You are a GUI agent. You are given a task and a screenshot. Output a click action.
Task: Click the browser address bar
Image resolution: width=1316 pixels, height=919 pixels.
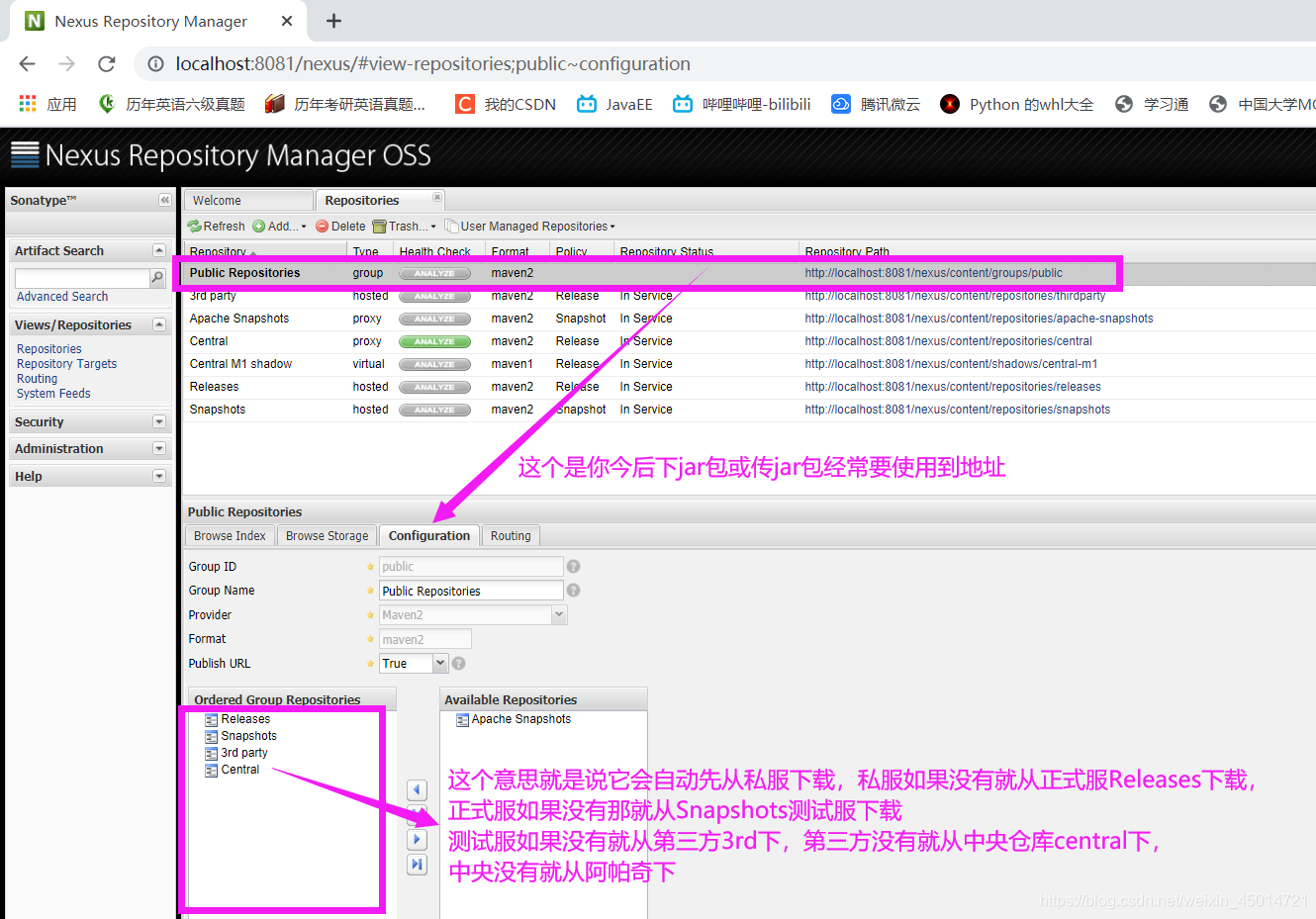point(732,63)
